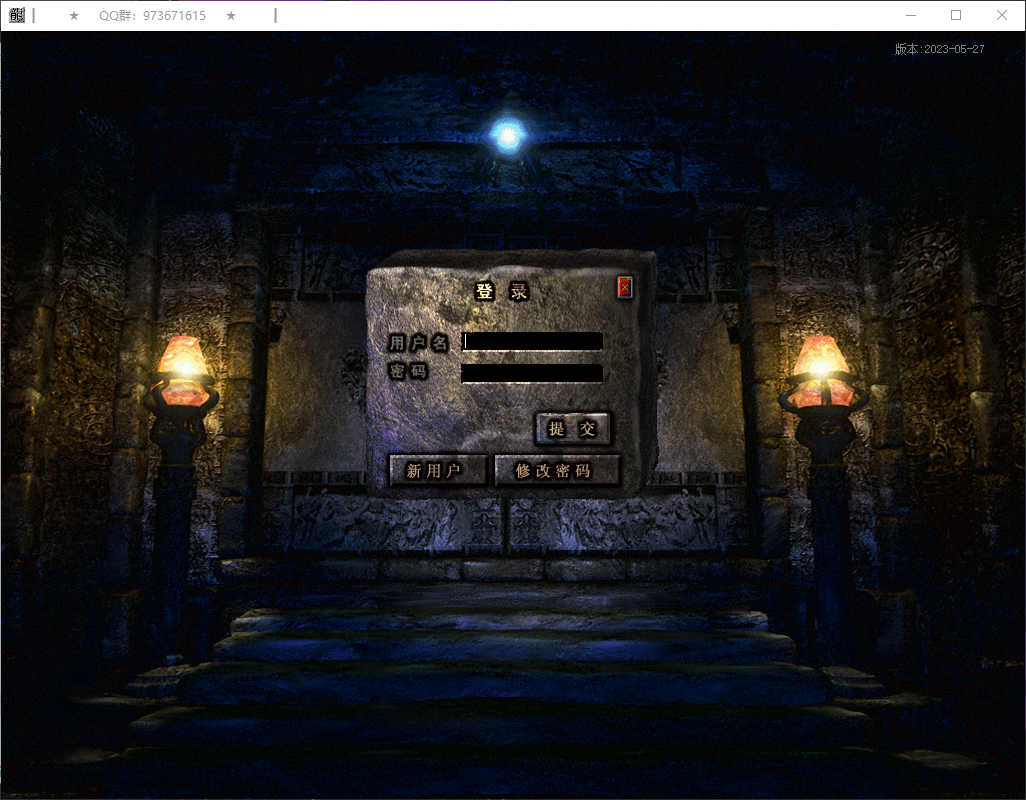Click the QQ群: 973671615 title text
This screenshot has height=800, width=1026.
152,16
